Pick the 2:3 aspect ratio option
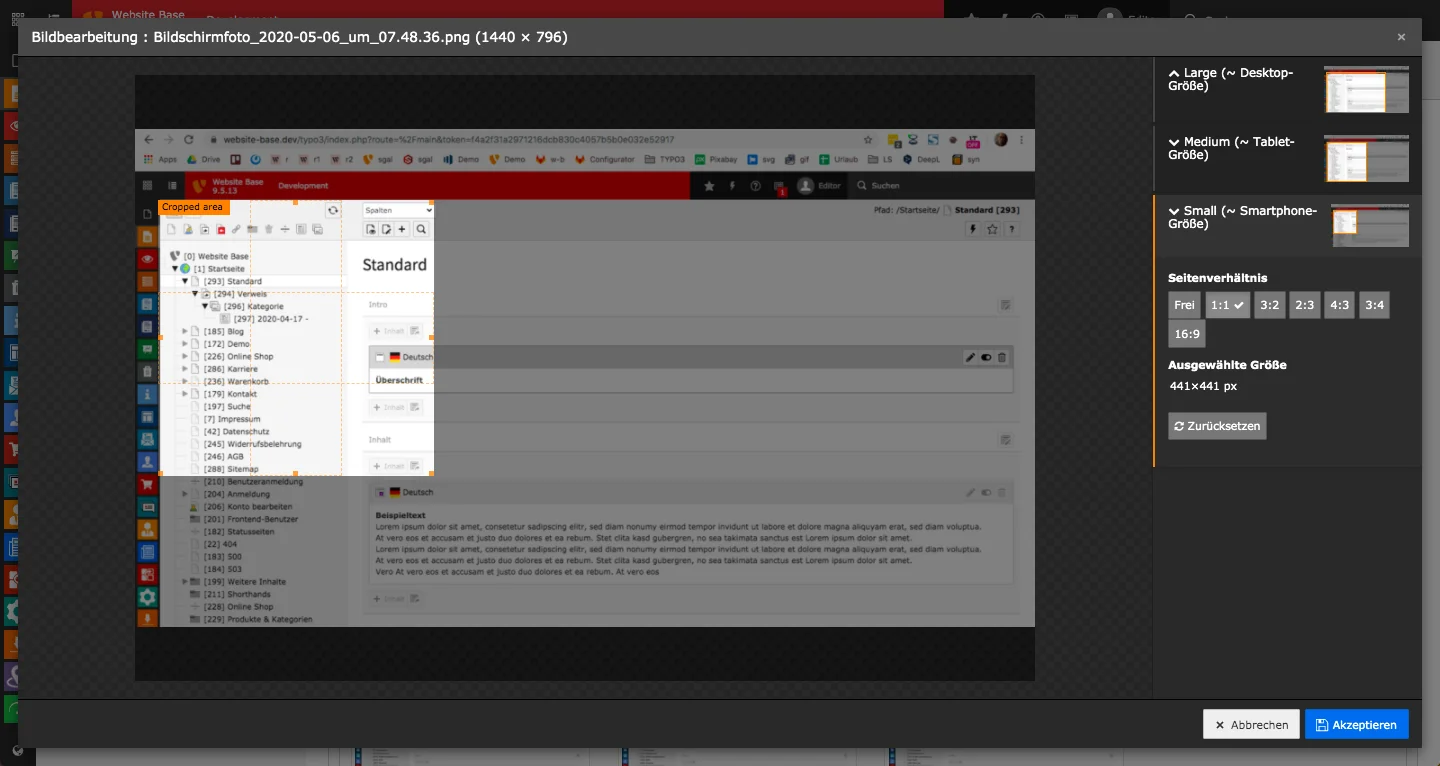Viewport: 1440px width, 766px height. coord(1304,305)
